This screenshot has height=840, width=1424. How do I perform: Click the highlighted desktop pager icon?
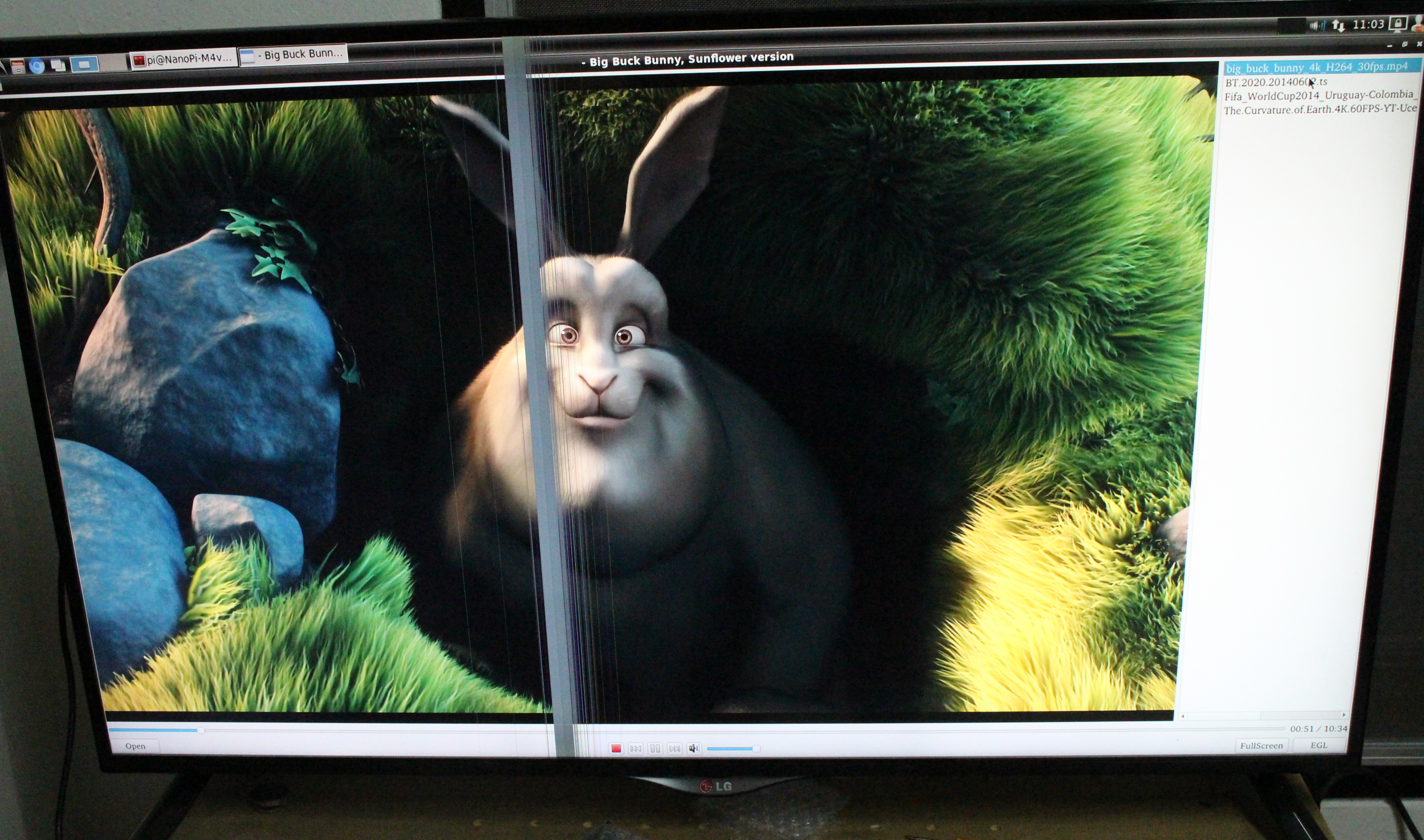point(84,64)
